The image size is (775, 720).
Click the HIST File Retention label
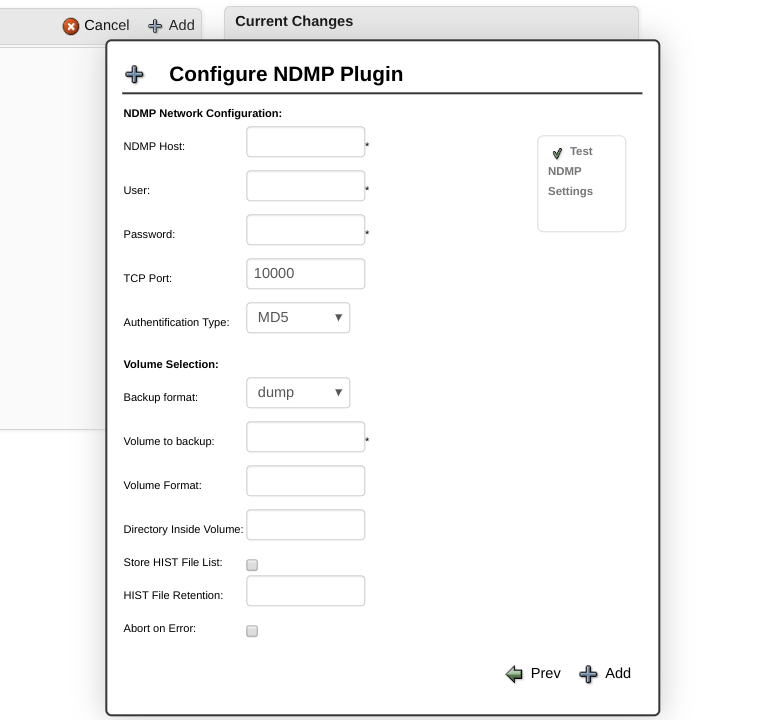click(x=173, y=595)
